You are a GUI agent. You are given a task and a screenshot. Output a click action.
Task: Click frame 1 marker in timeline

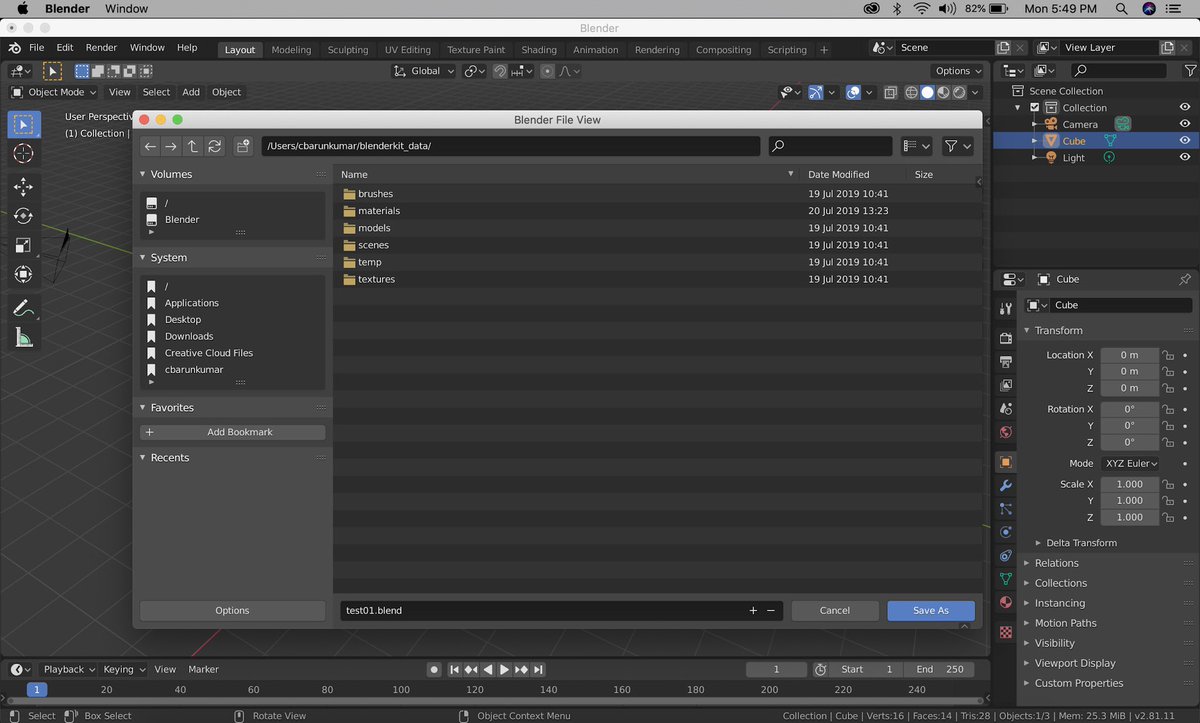[37, 690]
